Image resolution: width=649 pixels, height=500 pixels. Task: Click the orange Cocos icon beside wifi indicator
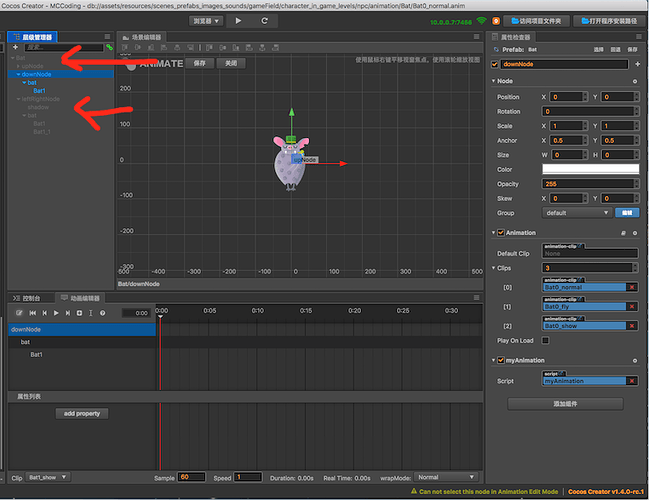pyautogui.click(x=496, y=21)
